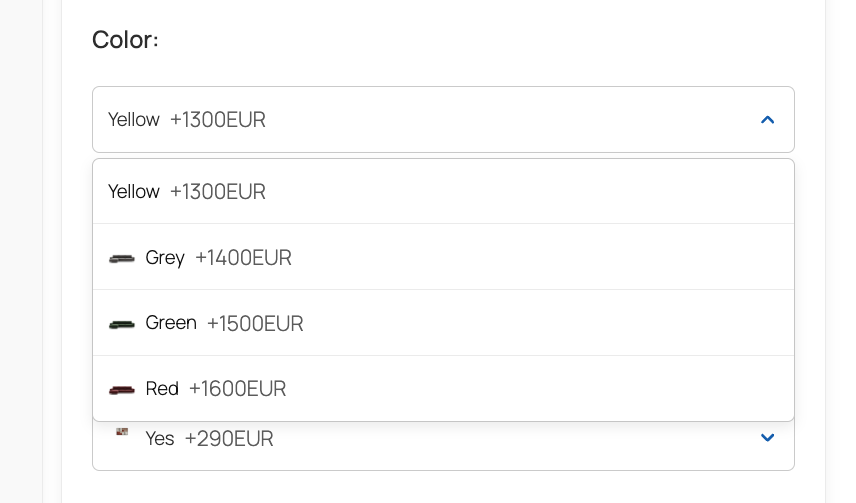Image resolution: width=856 pixels, height=503 pixels.
Task: Choose the Yellow option in the open list
Action: pyautogui.click(x=134, y=191)
